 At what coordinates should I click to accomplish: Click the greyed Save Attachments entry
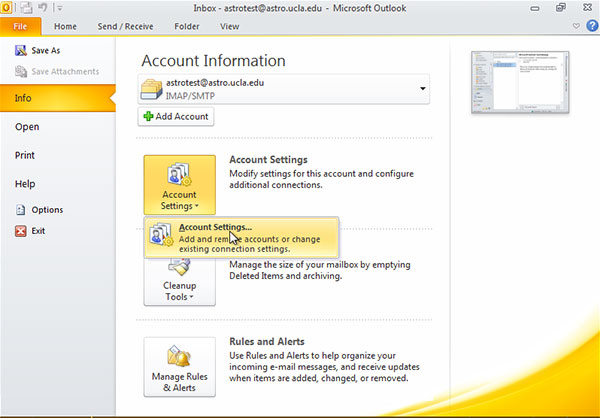coord(57,72)
